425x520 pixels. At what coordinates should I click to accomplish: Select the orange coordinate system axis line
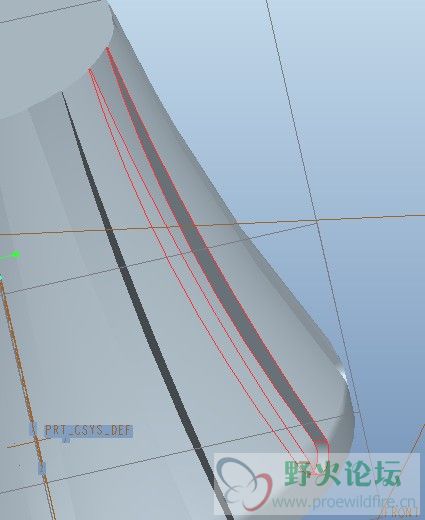tap(27, 400)
